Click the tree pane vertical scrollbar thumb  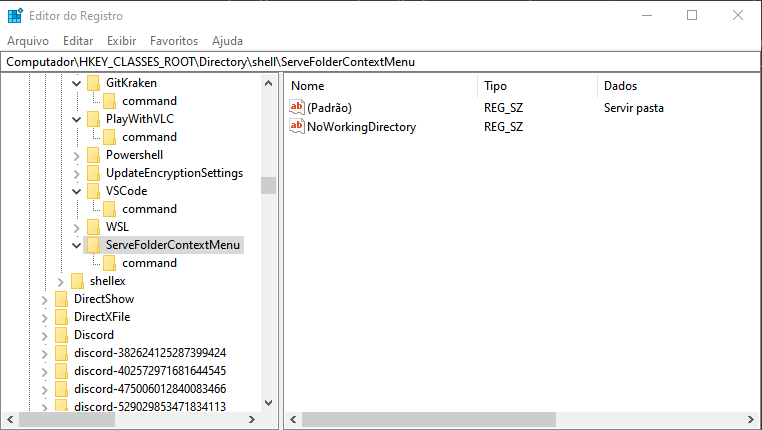point(268,185)
